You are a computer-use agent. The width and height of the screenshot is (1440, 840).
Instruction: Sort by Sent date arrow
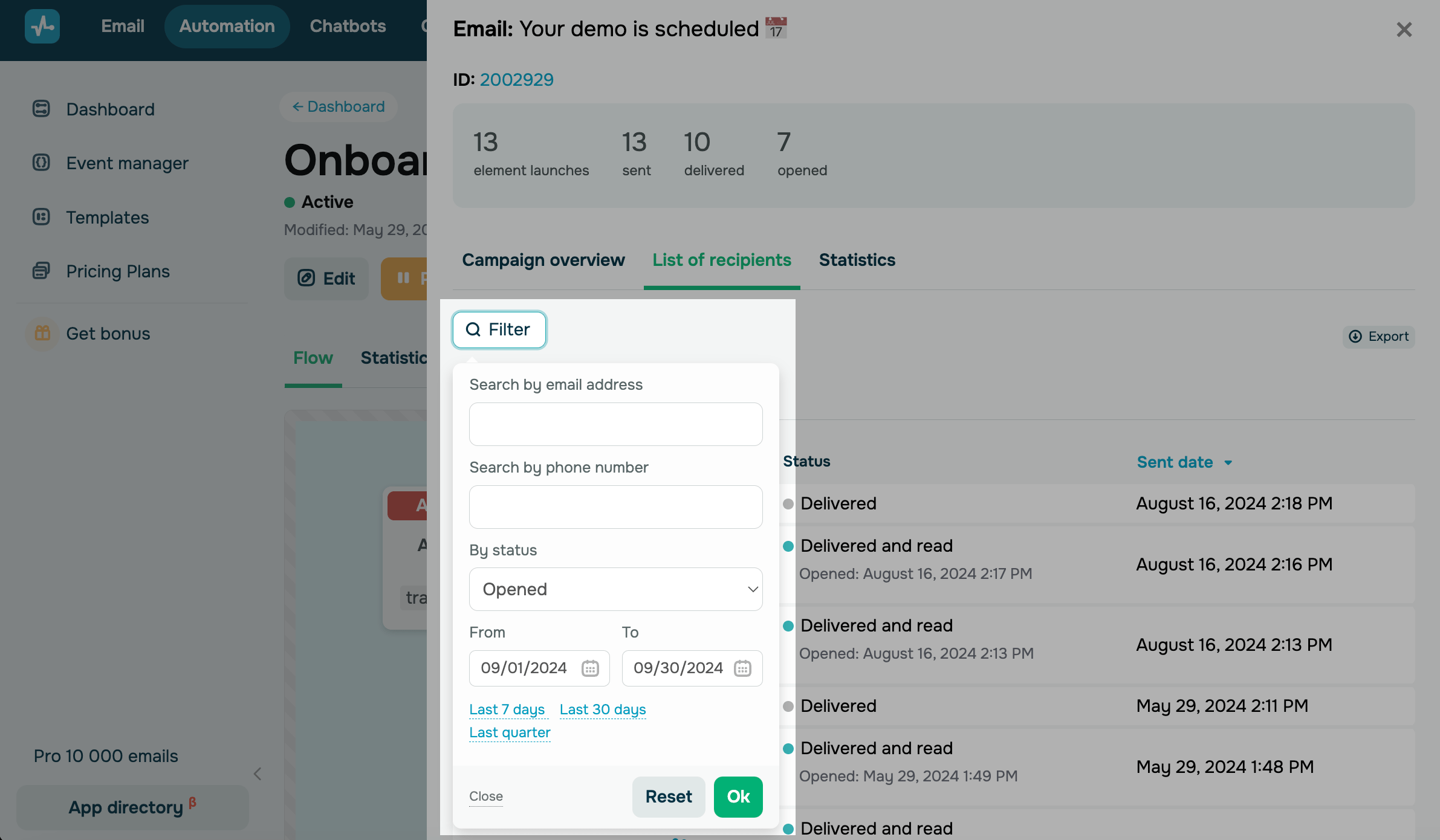[1228, 463]
